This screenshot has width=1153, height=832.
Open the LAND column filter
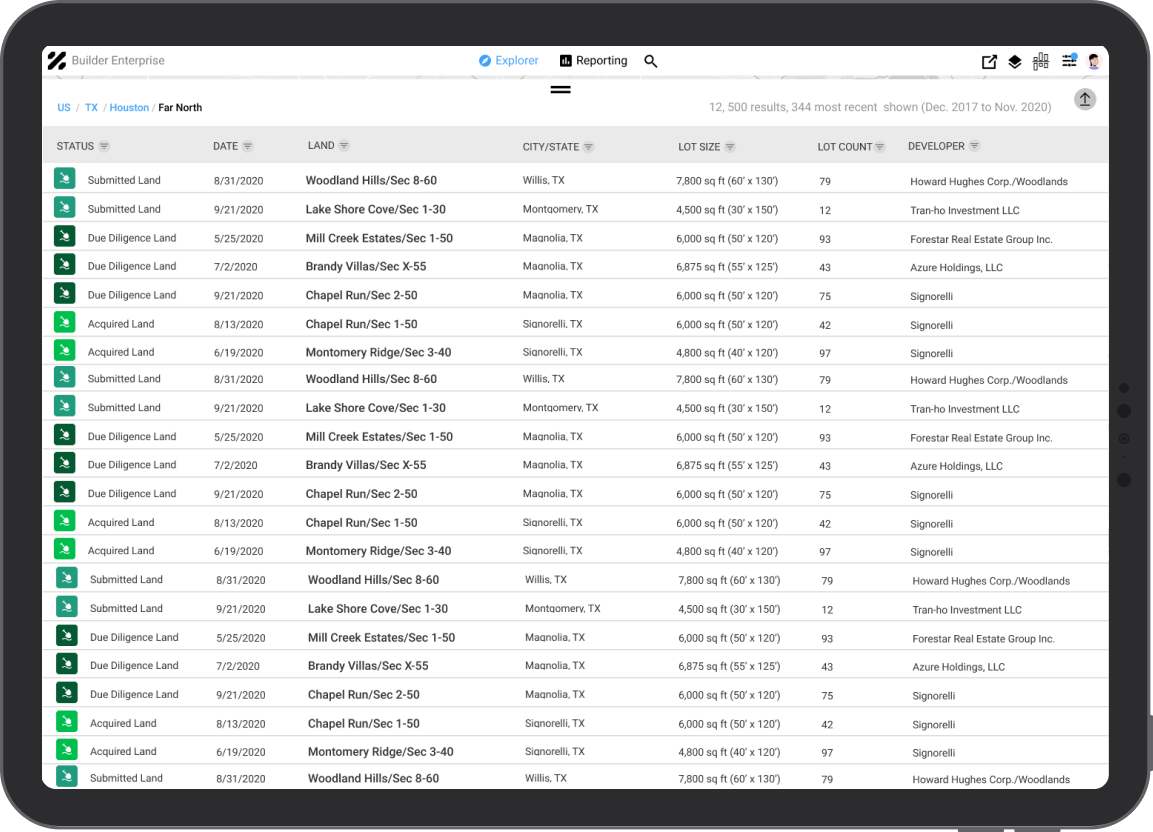[x=344, y=146]
